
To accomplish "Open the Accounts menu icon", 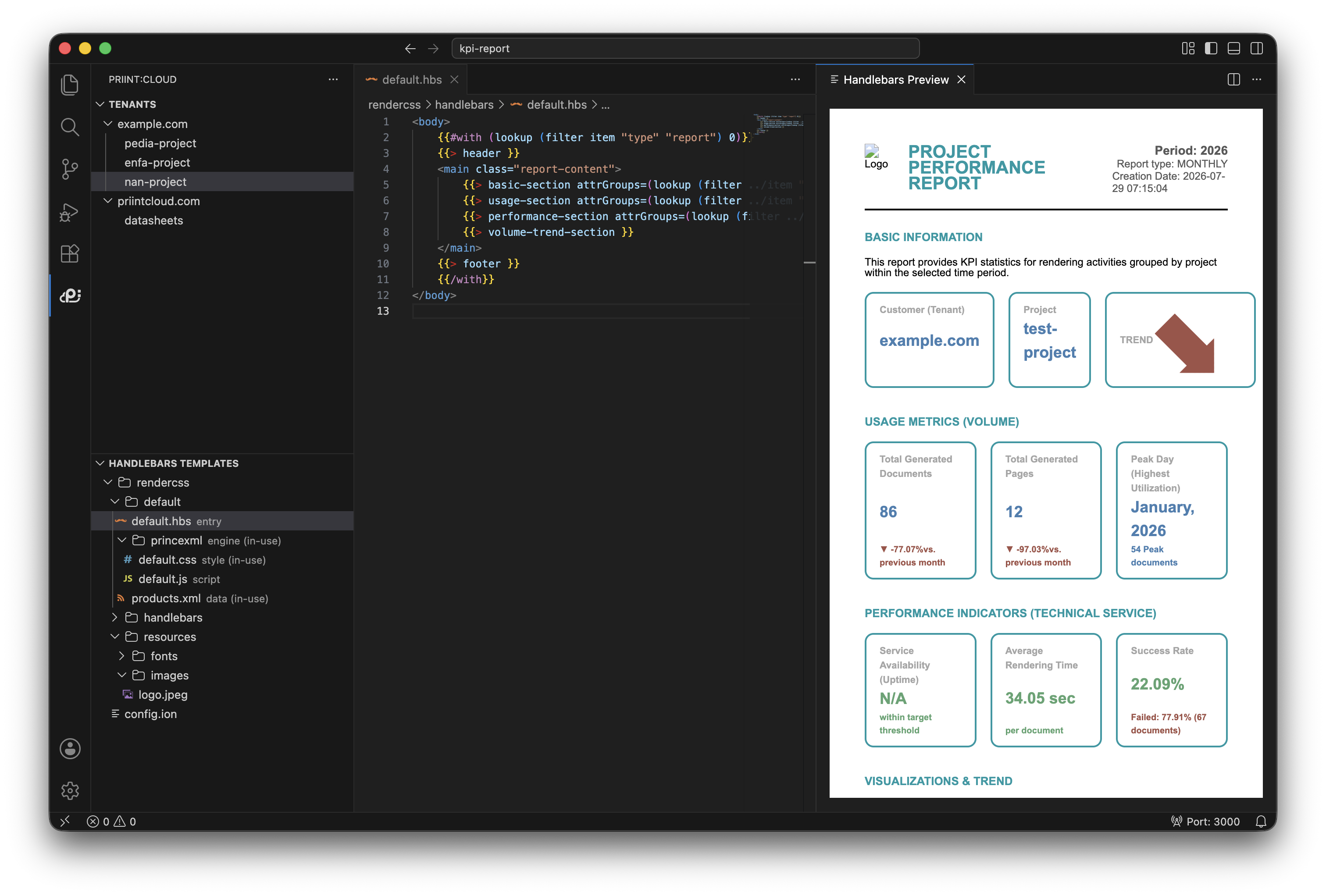I will tap(70, 749).
